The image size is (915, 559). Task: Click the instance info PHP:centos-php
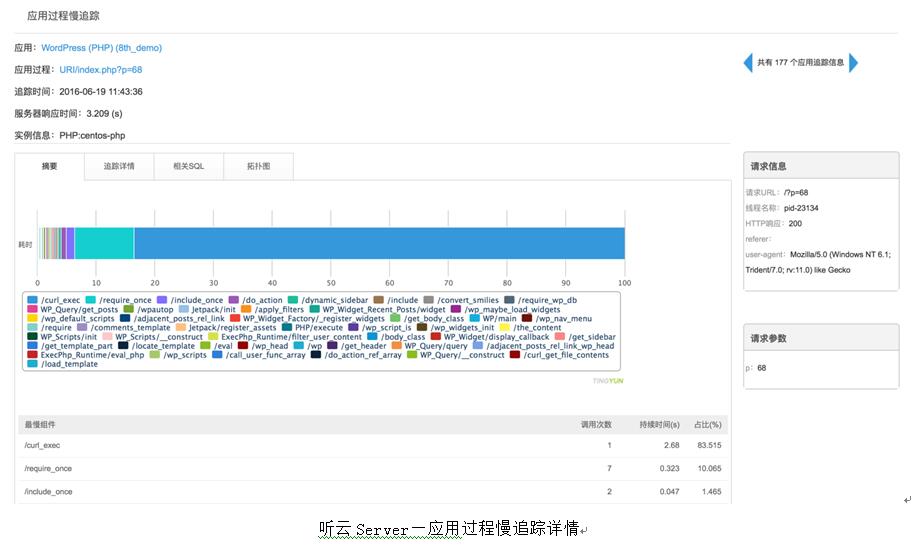pyautogui.click(x=92, y=135)
